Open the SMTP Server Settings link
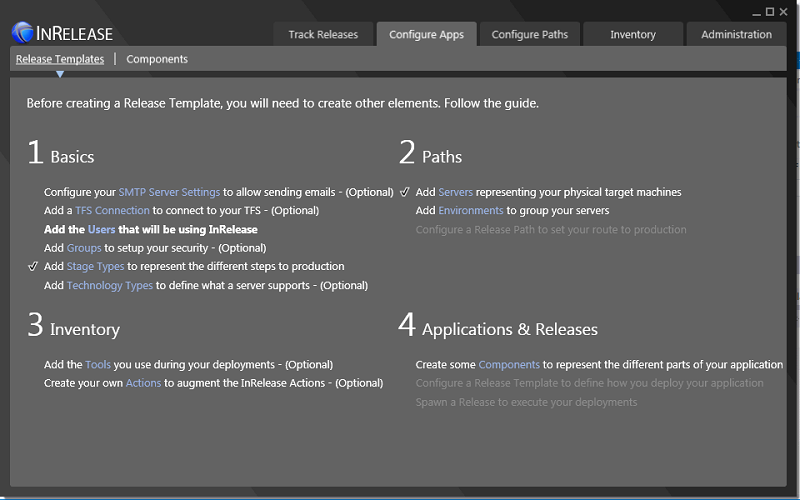800x500 pixels. [169, 192]
